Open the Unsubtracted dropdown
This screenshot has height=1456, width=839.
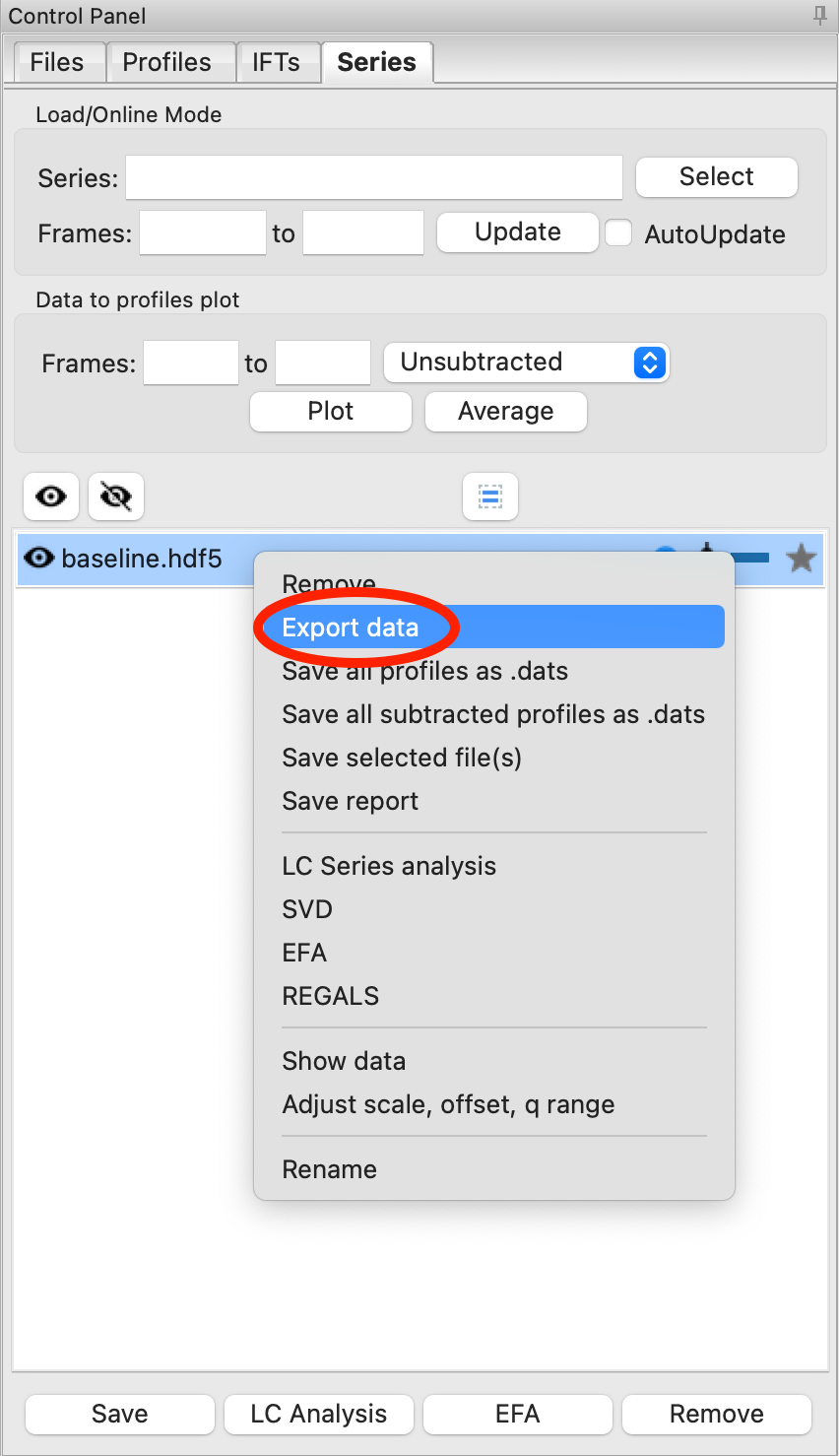click(x=526, y=363)
